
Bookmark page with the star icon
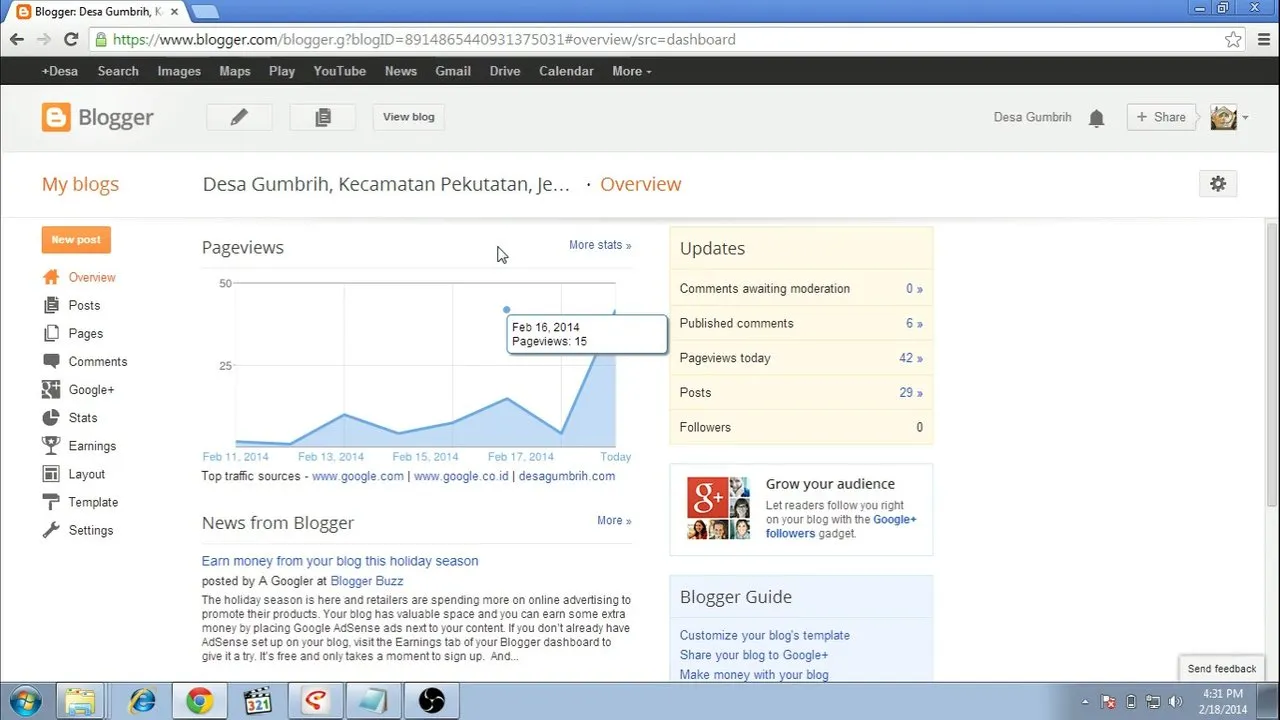click(x=1233, y=40)
